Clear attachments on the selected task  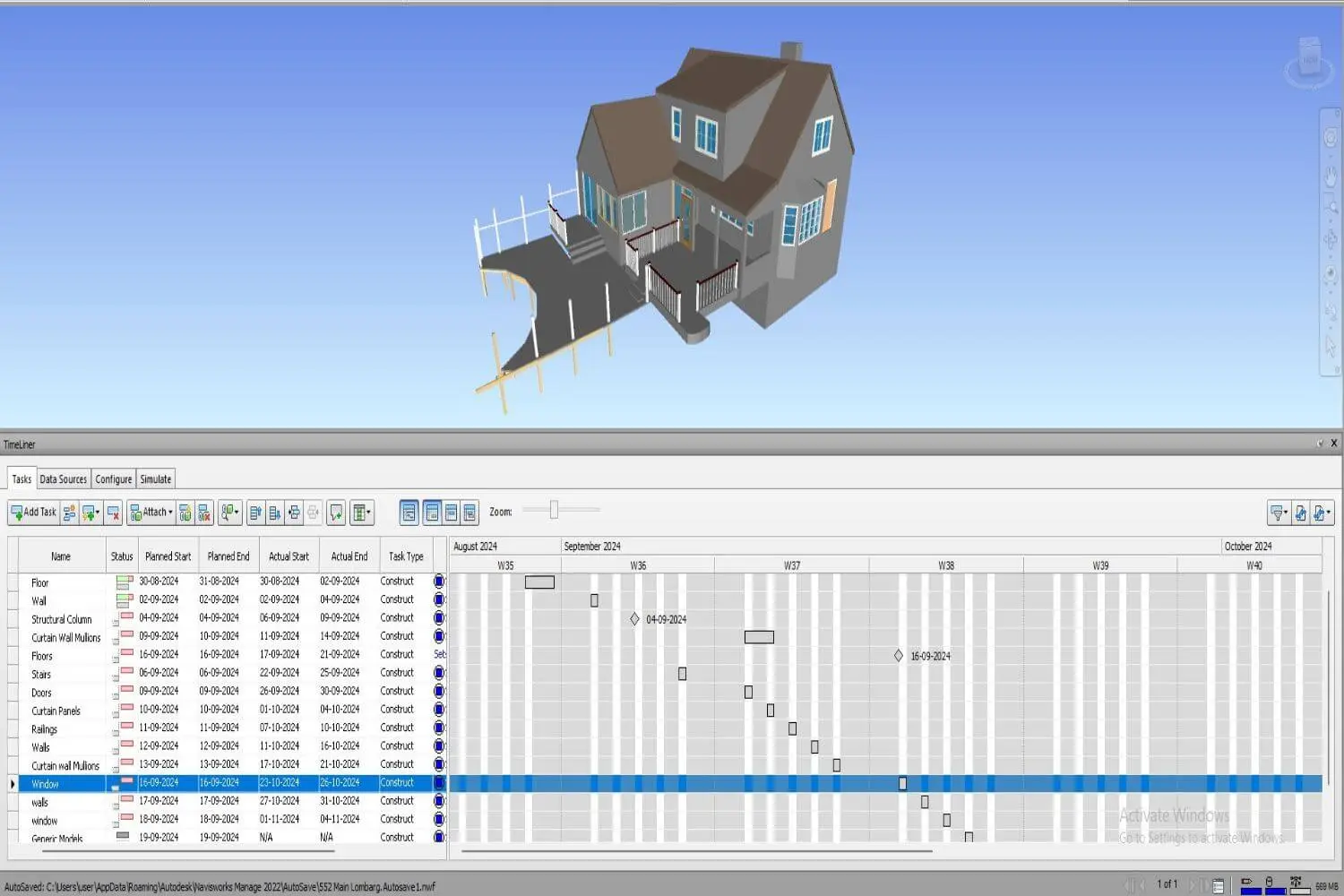[205, 513]
